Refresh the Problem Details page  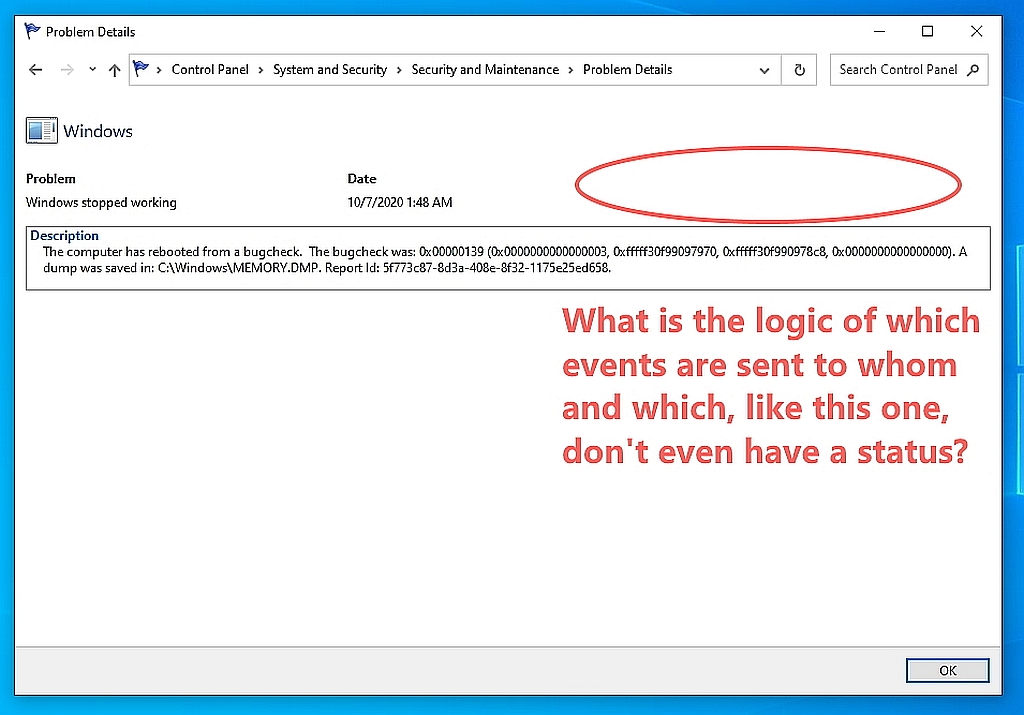tap(799, 70)
